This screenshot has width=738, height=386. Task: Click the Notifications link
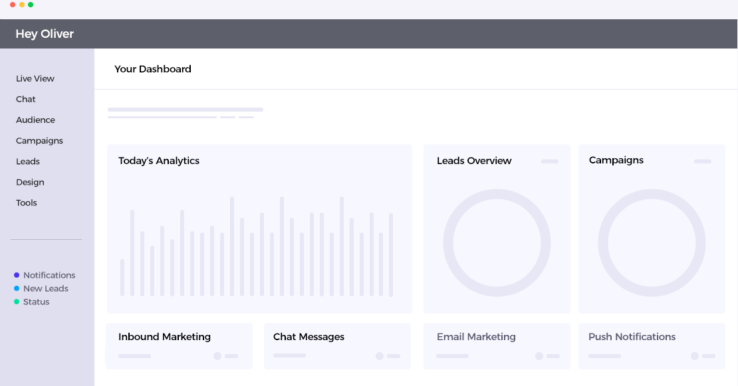click(49, 275)
